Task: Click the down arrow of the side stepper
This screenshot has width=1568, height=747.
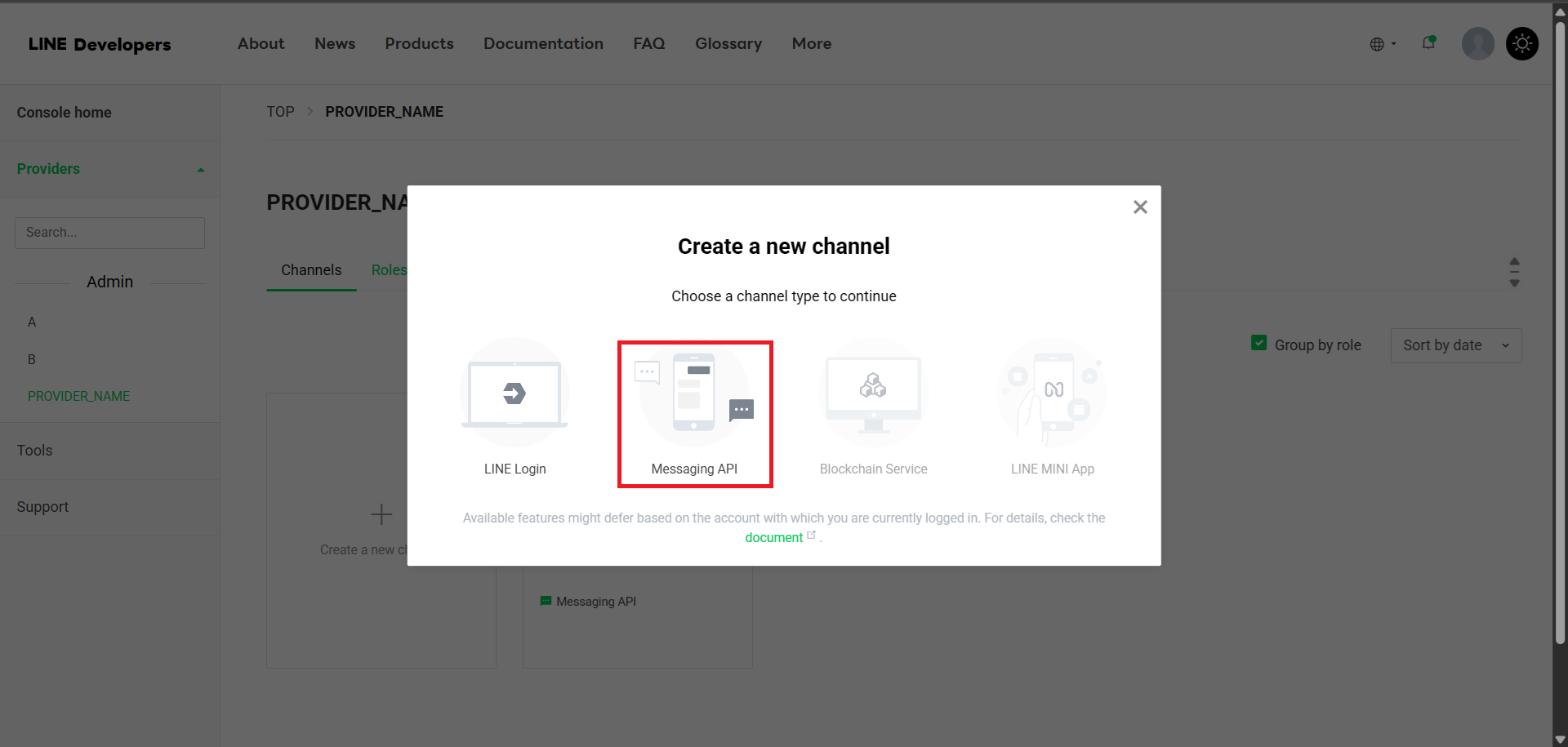Action: pos(1515,283)
